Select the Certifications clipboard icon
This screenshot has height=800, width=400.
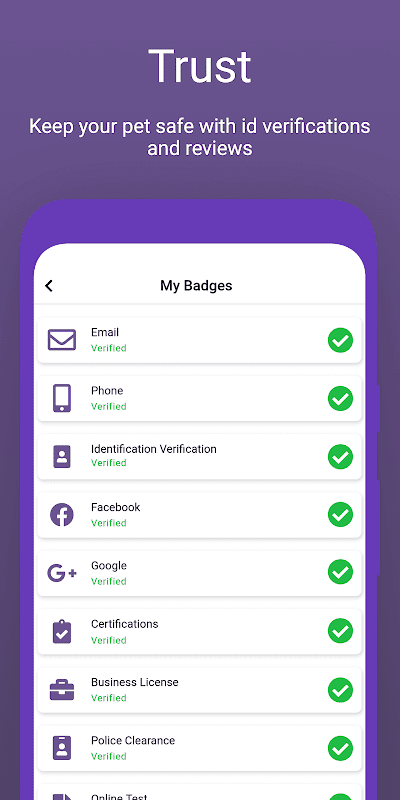pyautogui.click(x=62, y=631)
